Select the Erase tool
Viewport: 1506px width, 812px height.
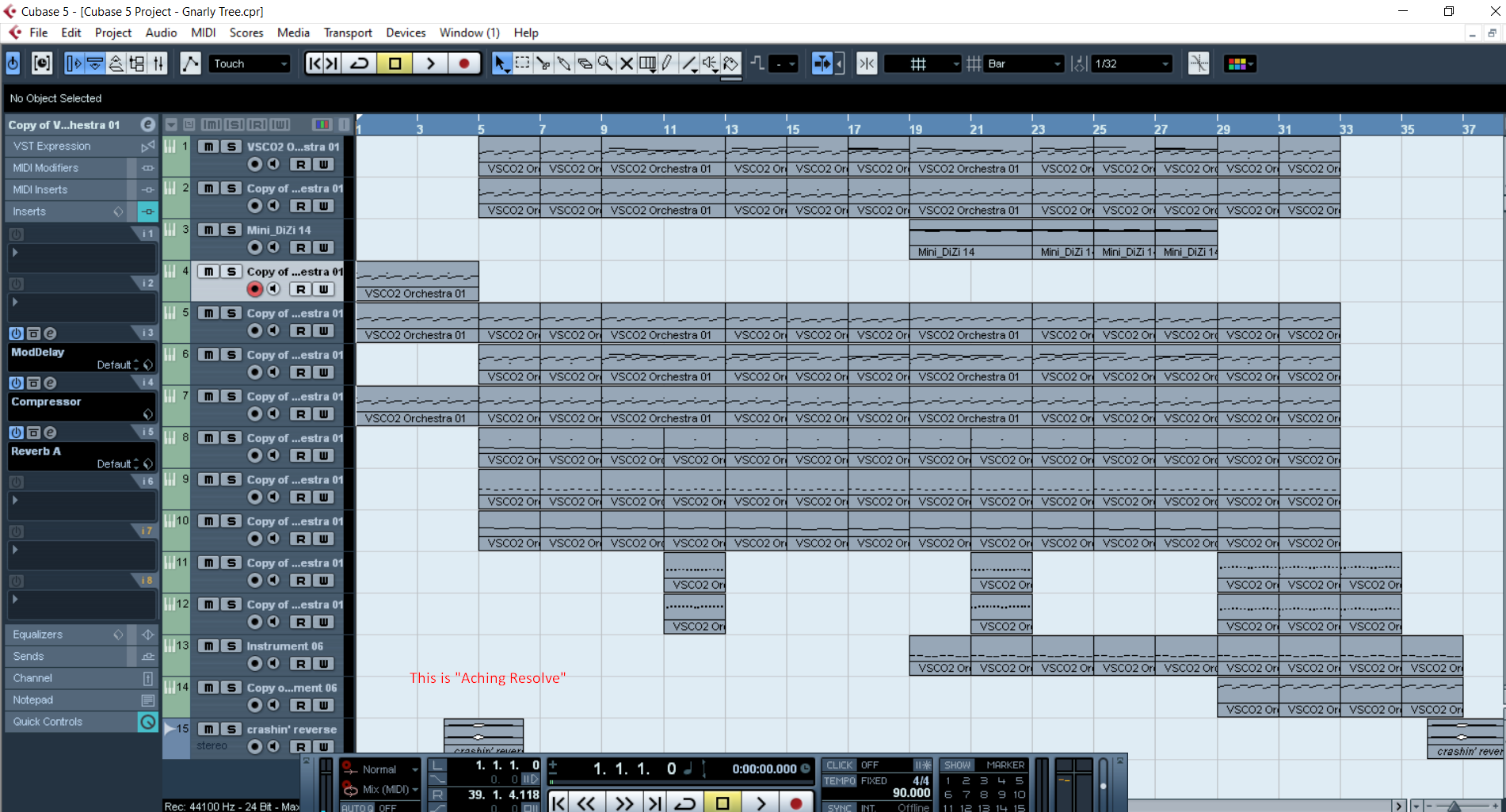585,63
